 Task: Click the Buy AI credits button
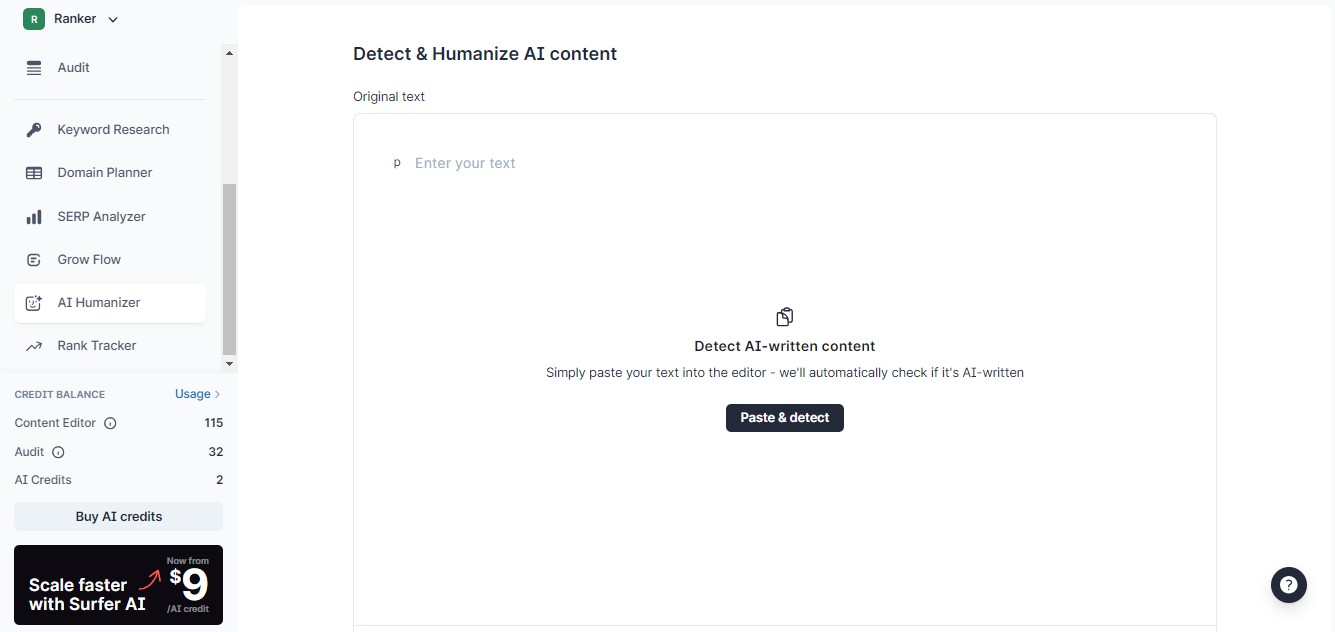click(x=118, y=517)
